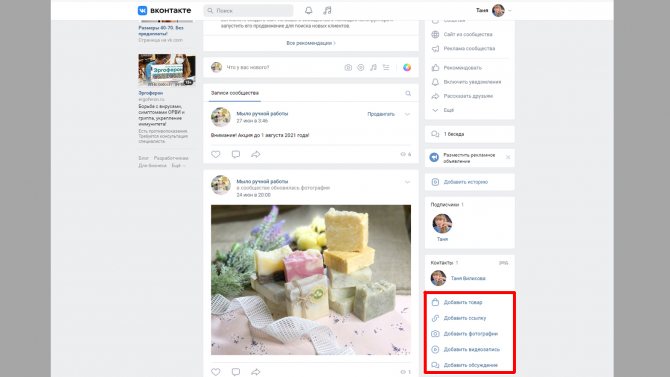Open options chevron on the 27 июн post

[x=407, y=114]
